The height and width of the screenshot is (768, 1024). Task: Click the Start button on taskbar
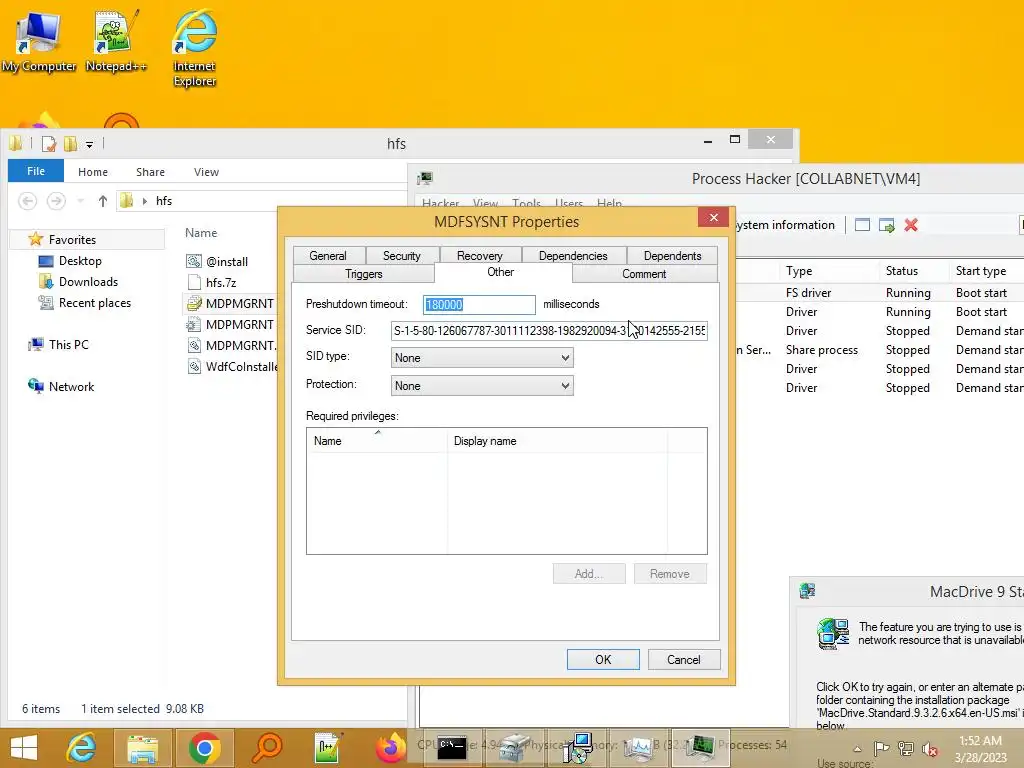(24, 748)
